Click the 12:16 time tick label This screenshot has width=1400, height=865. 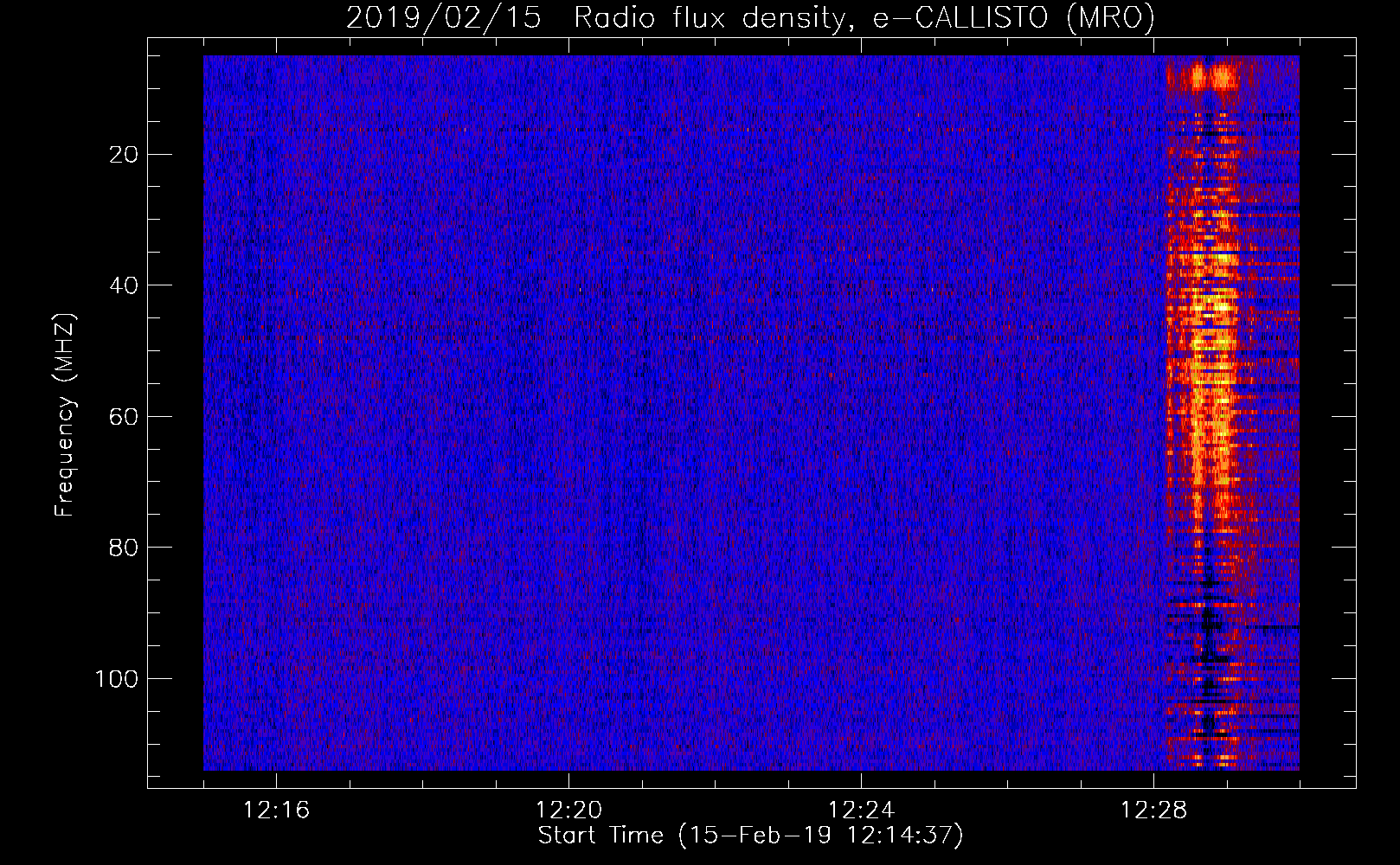(276, 811)
